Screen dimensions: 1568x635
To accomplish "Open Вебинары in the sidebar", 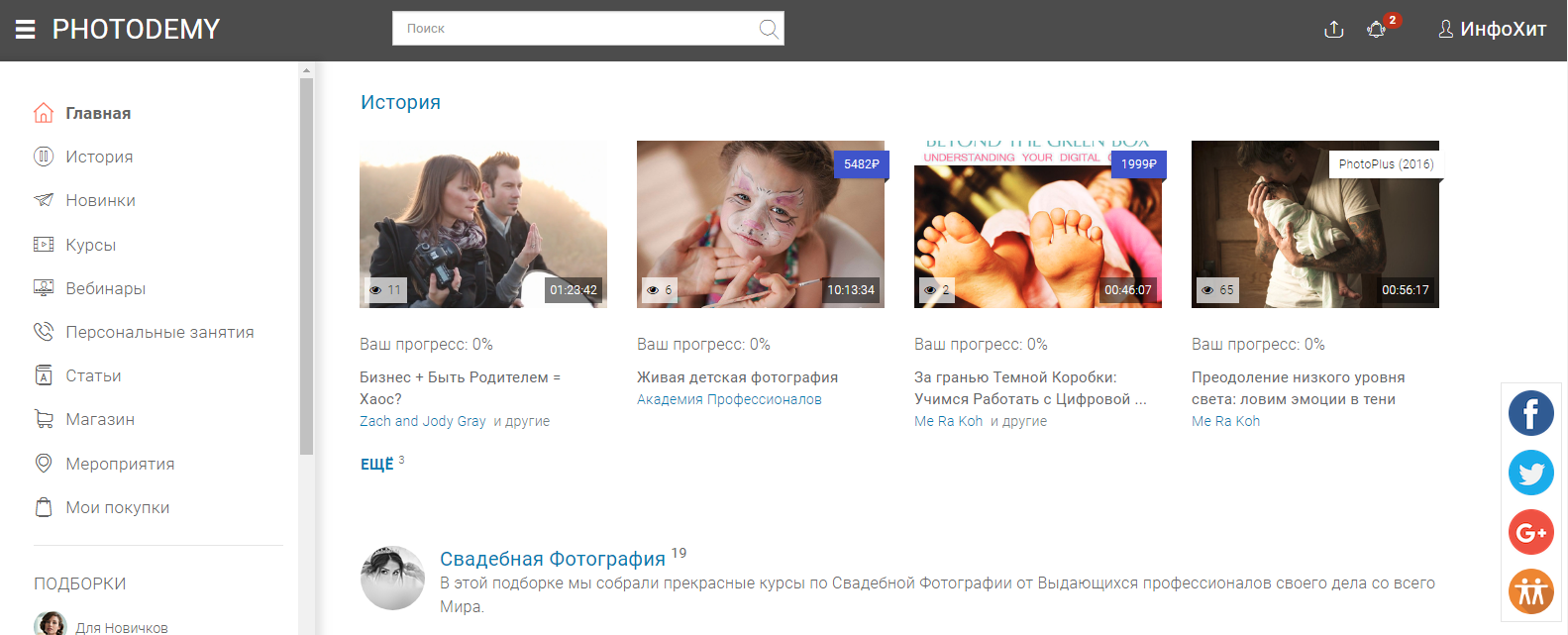I will (105, 288).
